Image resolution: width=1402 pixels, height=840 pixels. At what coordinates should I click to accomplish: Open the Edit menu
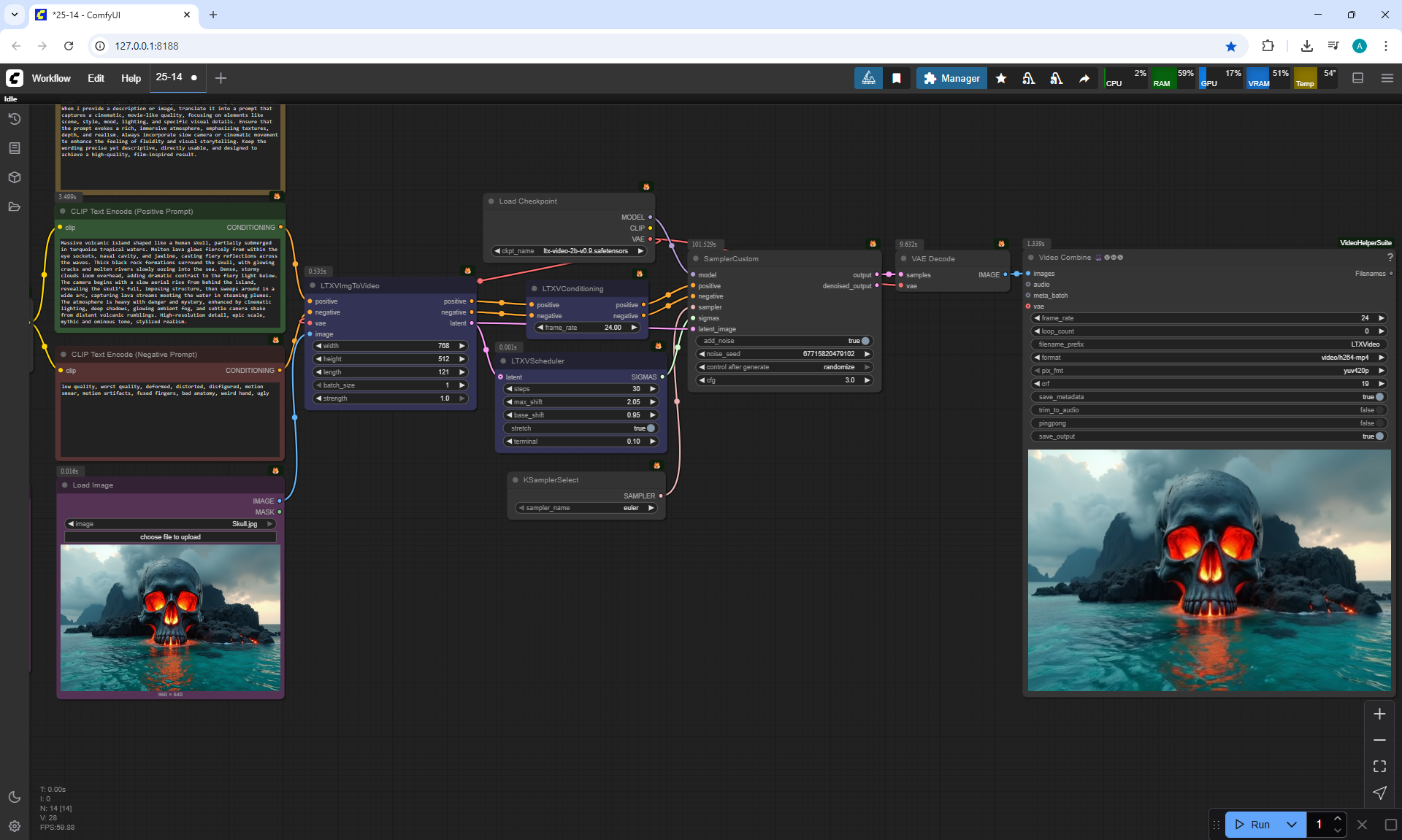[x=96, y=78]
